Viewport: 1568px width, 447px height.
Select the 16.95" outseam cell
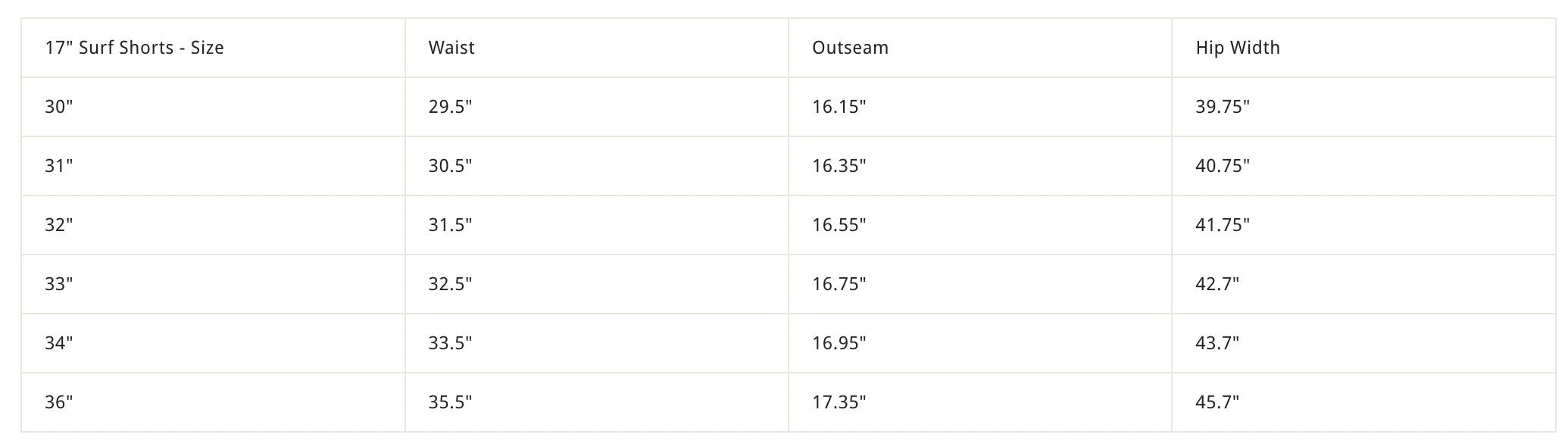coord(839,343)
